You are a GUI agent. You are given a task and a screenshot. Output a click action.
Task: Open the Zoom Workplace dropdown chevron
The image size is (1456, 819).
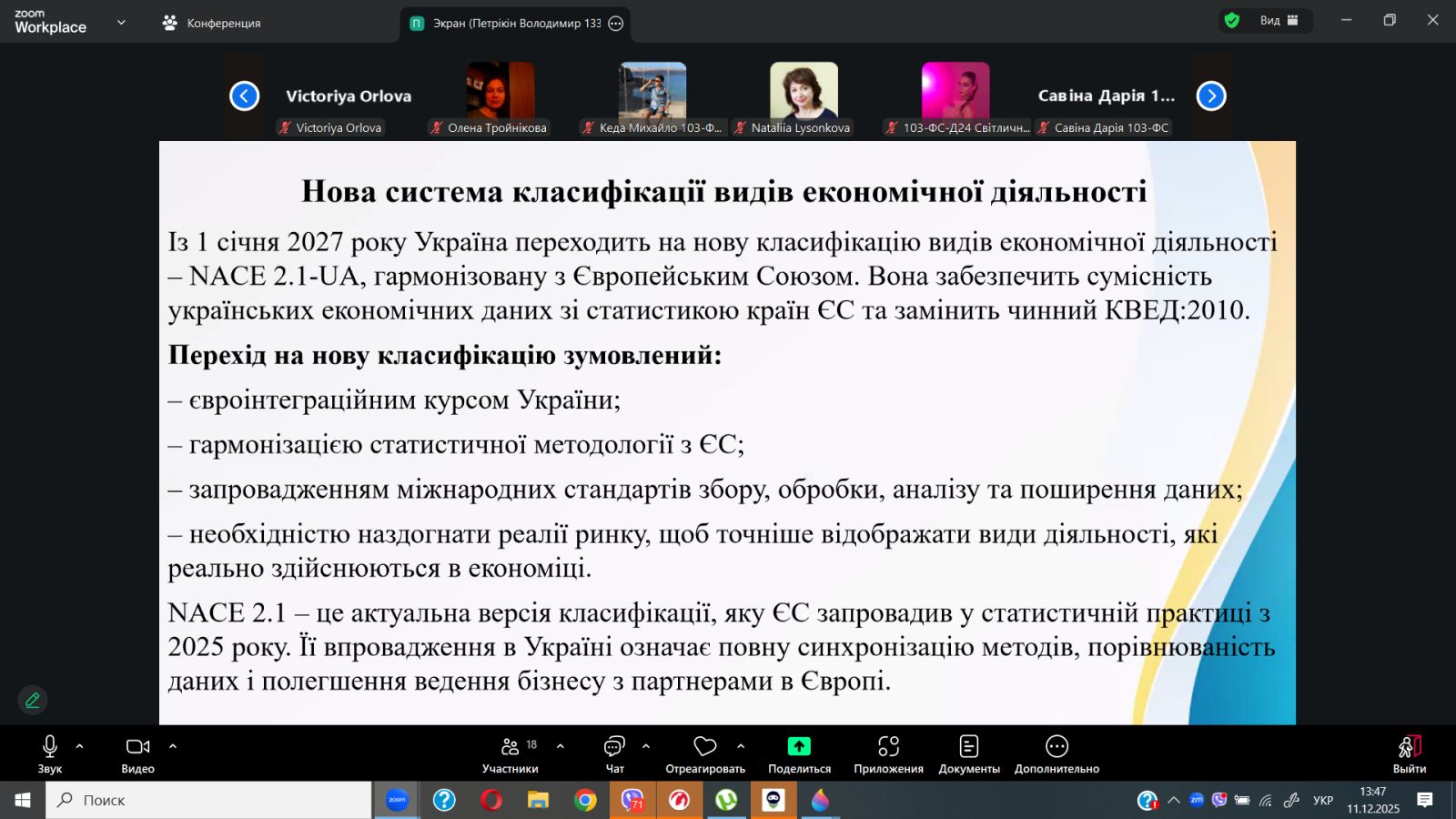pos(121,23)
